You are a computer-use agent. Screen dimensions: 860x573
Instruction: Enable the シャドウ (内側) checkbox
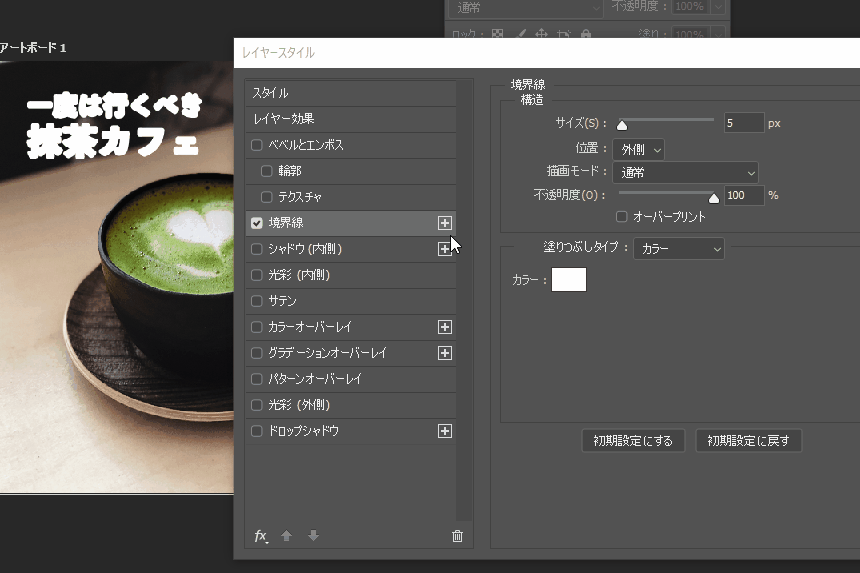(x=257, y=249)
